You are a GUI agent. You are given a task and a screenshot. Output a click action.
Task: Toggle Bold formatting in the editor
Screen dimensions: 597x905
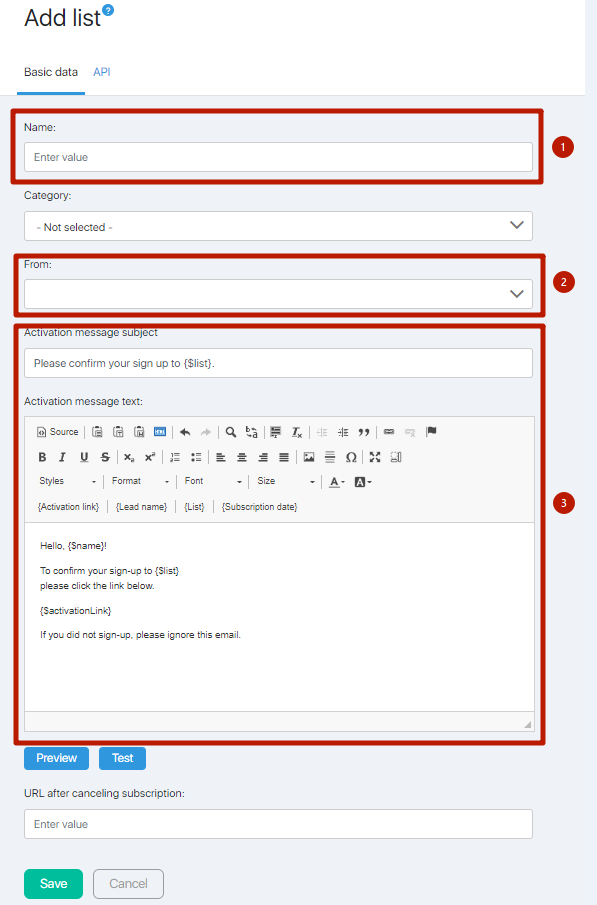point(42,457)
